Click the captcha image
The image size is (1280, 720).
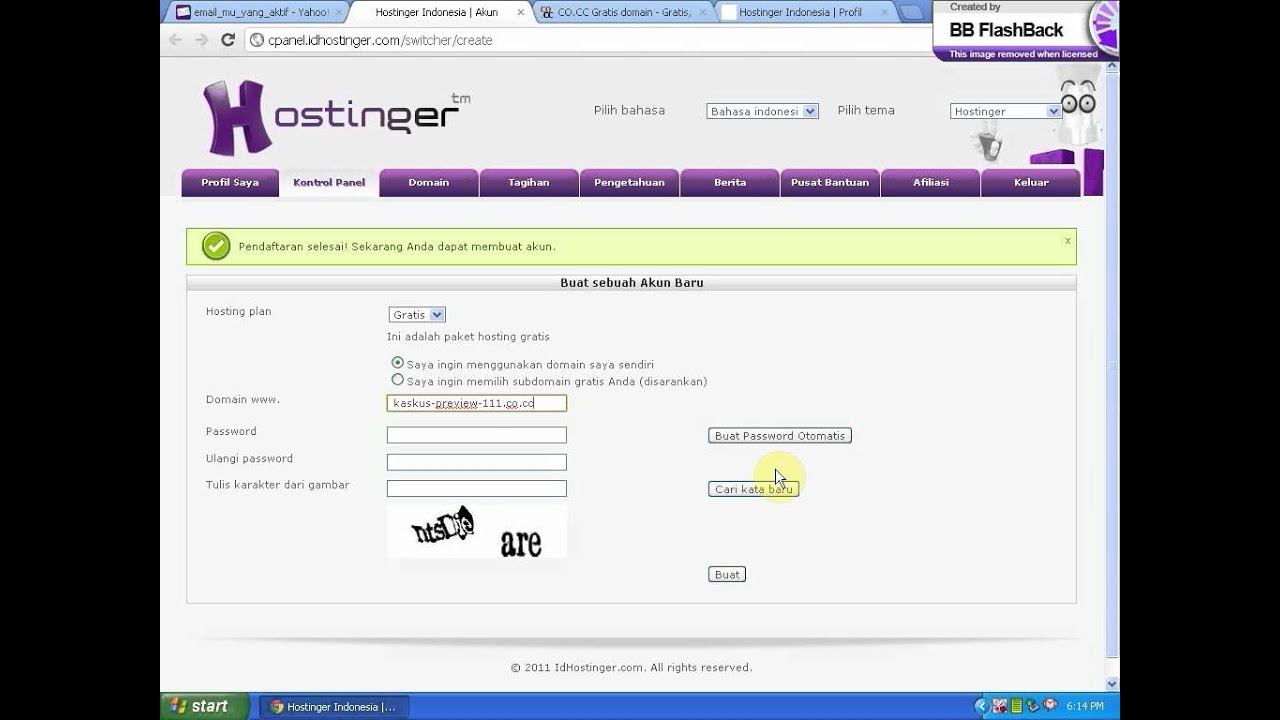(477, 530)
